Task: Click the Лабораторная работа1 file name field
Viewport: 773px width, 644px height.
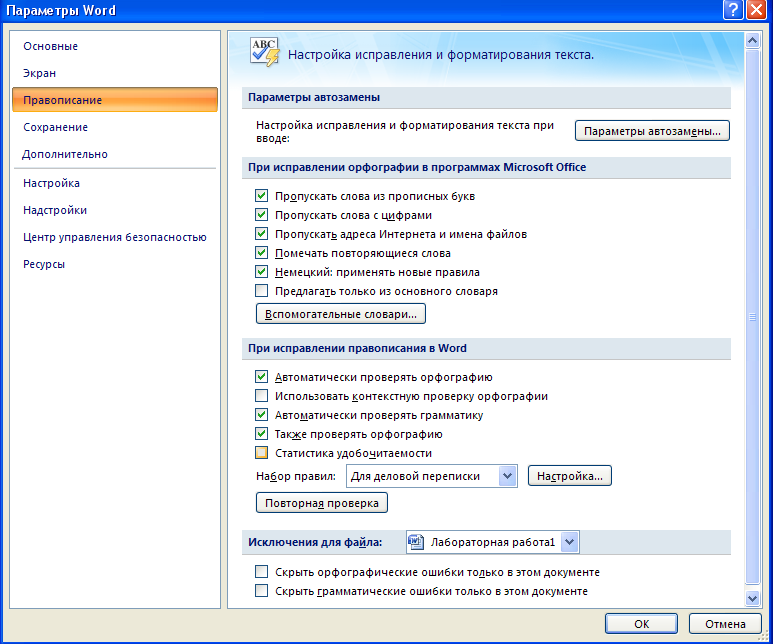Action: [x=492, y=542]
